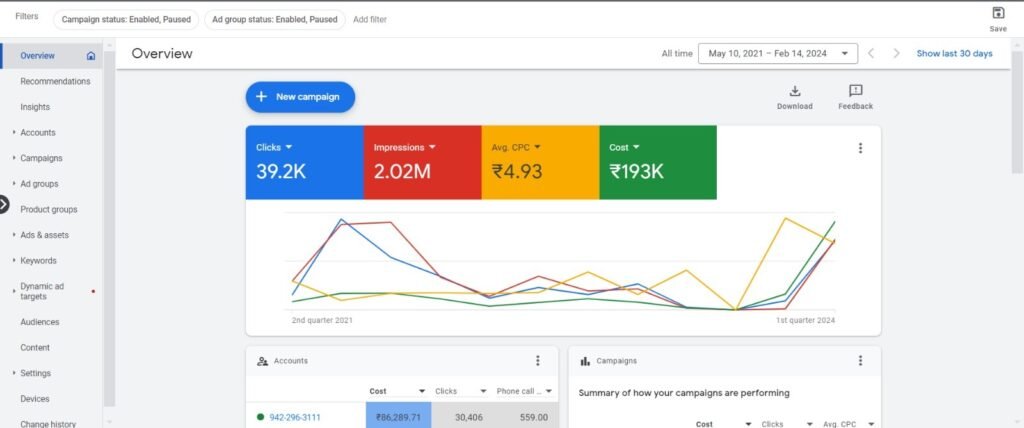
Task: Open the Clicks metric dropdown
Action: (289, 148)
